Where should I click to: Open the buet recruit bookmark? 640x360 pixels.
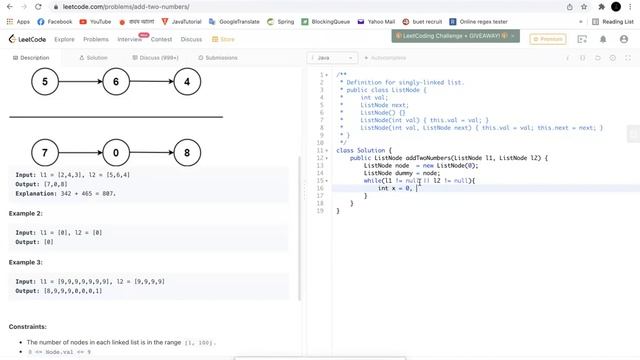point(422,22)
